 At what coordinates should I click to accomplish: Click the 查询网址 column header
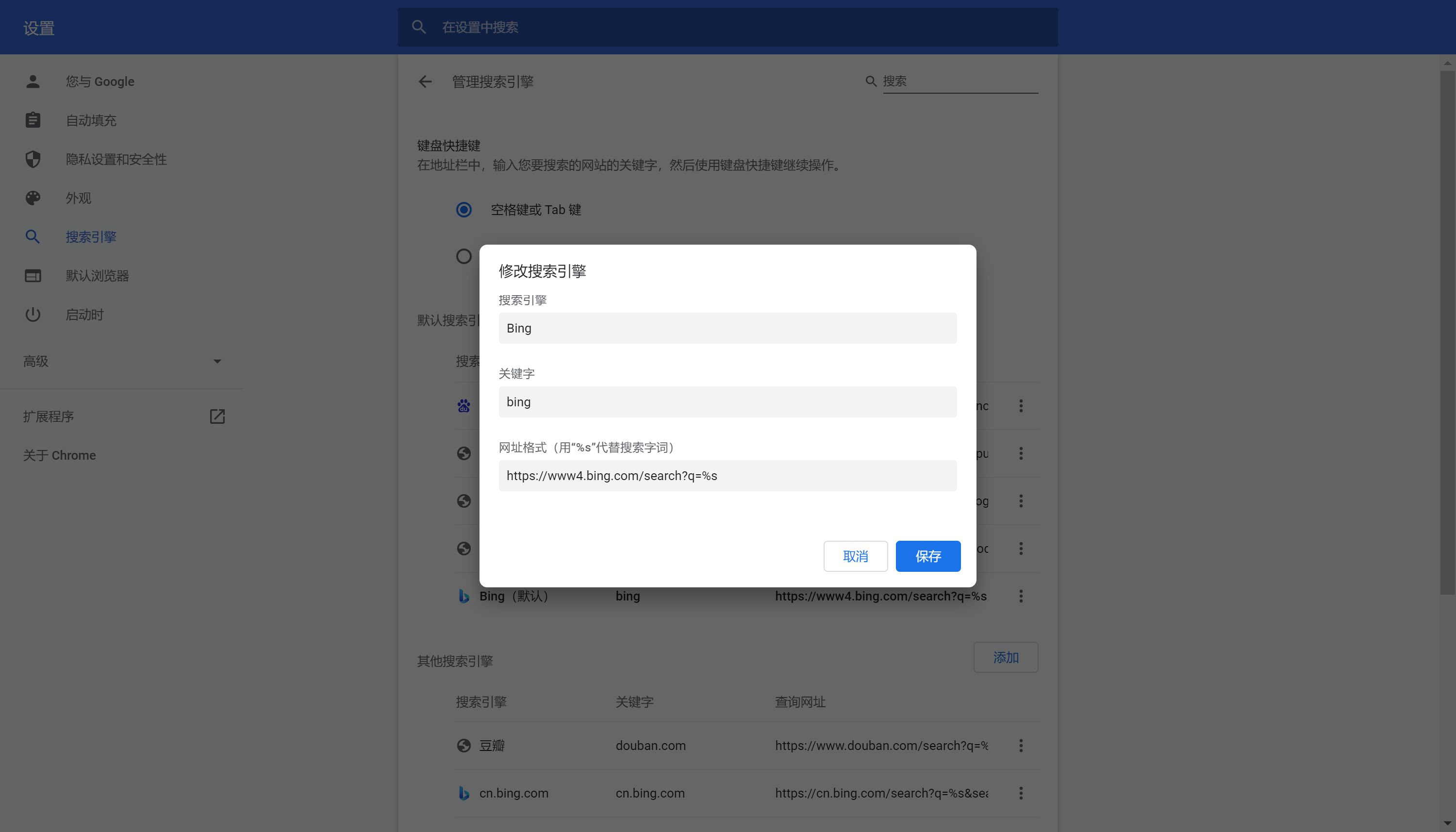800,702
